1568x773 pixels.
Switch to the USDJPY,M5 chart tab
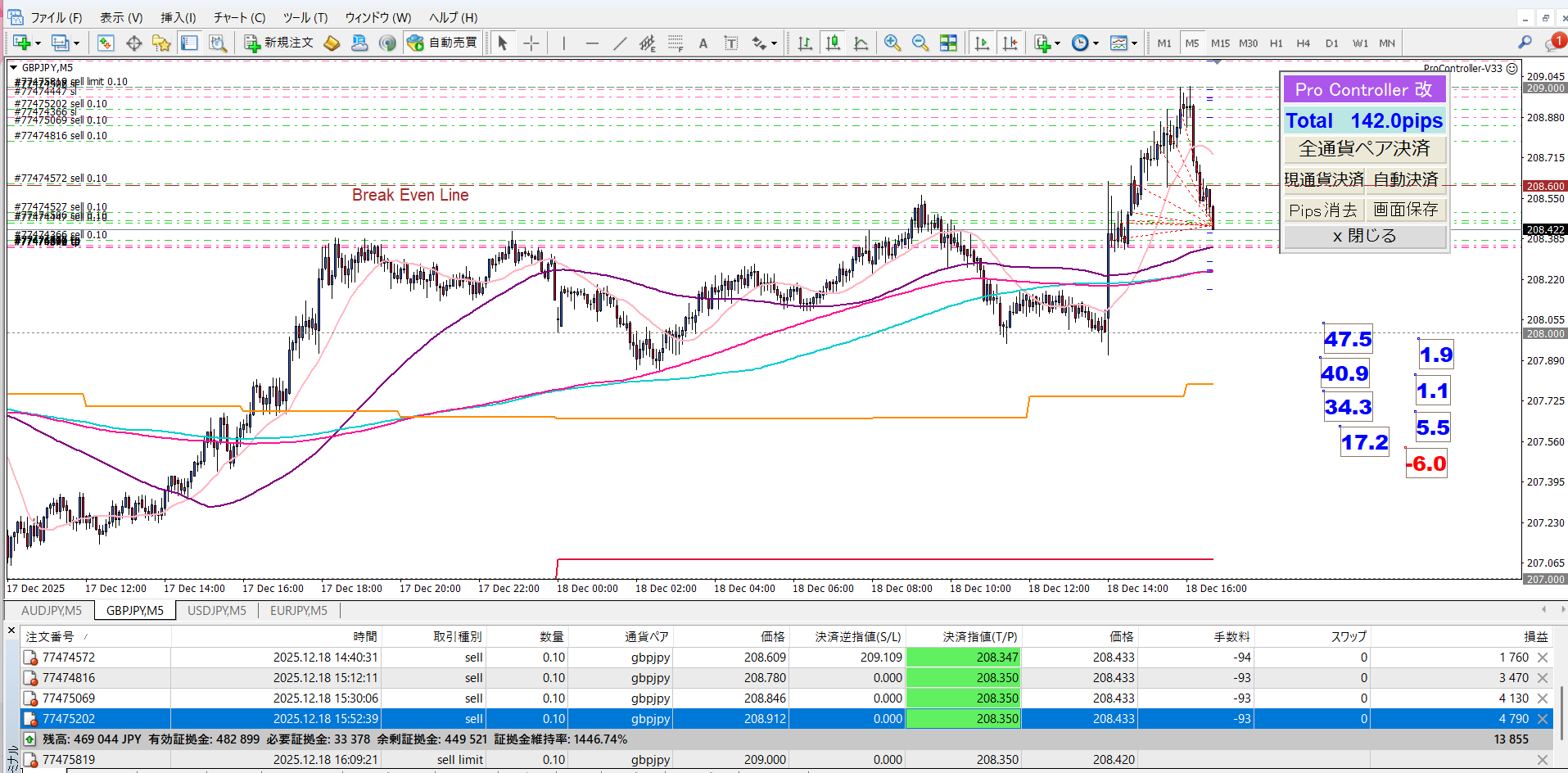(216, 611)
